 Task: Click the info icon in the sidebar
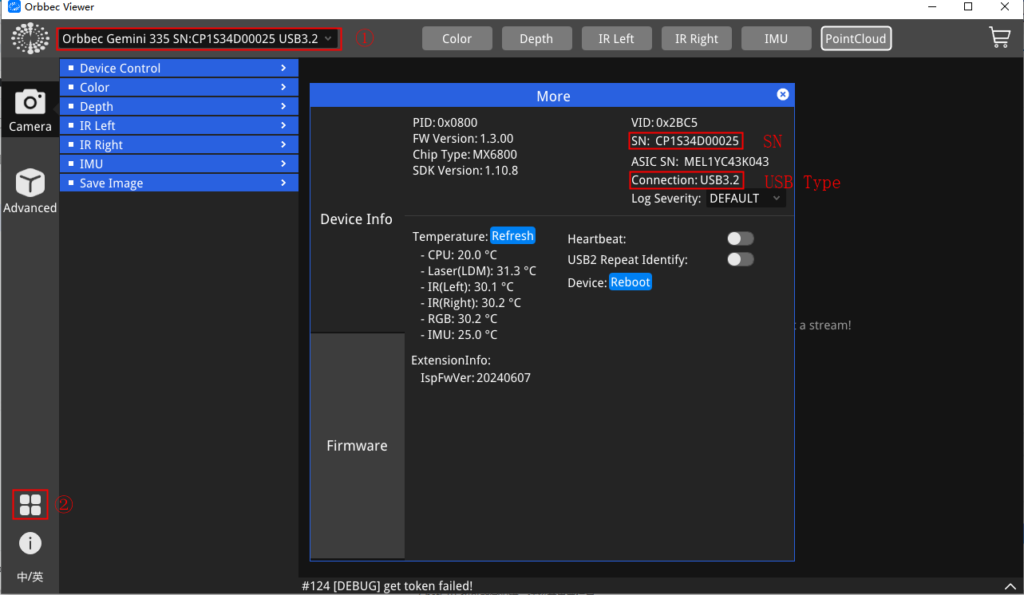pyautogui.click(x=30, y=543)
